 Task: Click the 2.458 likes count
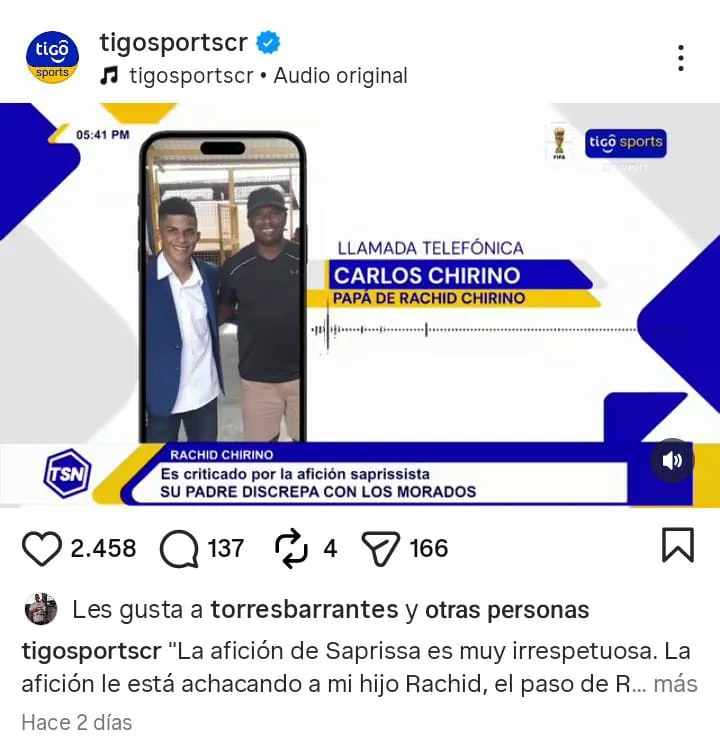click(x=103, y=549)
